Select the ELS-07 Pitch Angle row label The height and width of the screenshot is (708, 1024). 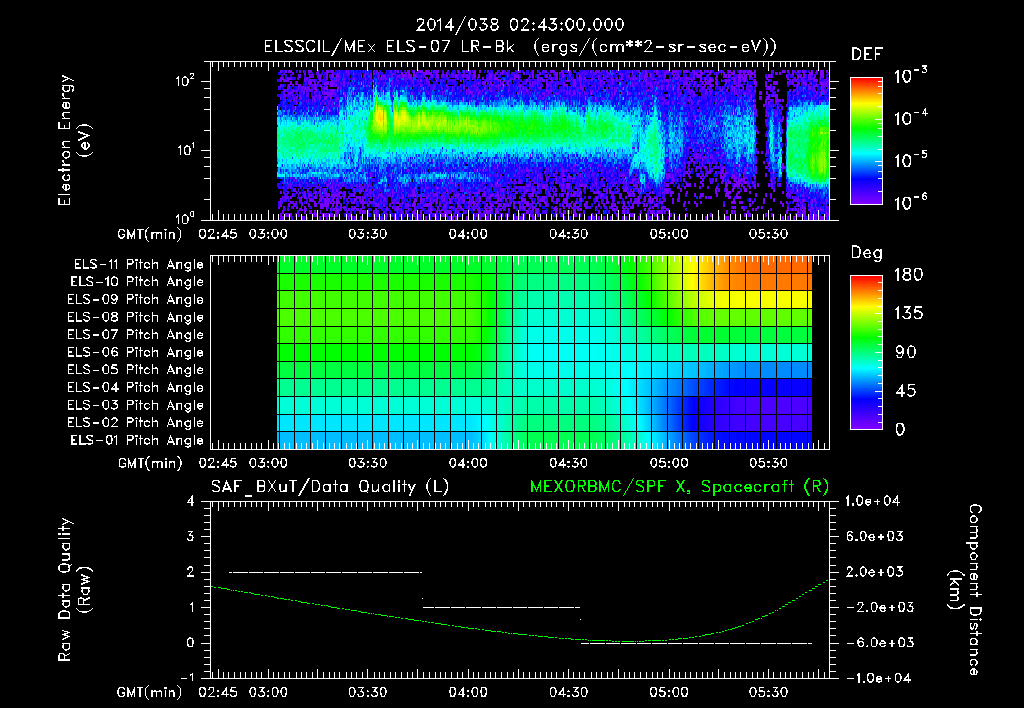136,335
